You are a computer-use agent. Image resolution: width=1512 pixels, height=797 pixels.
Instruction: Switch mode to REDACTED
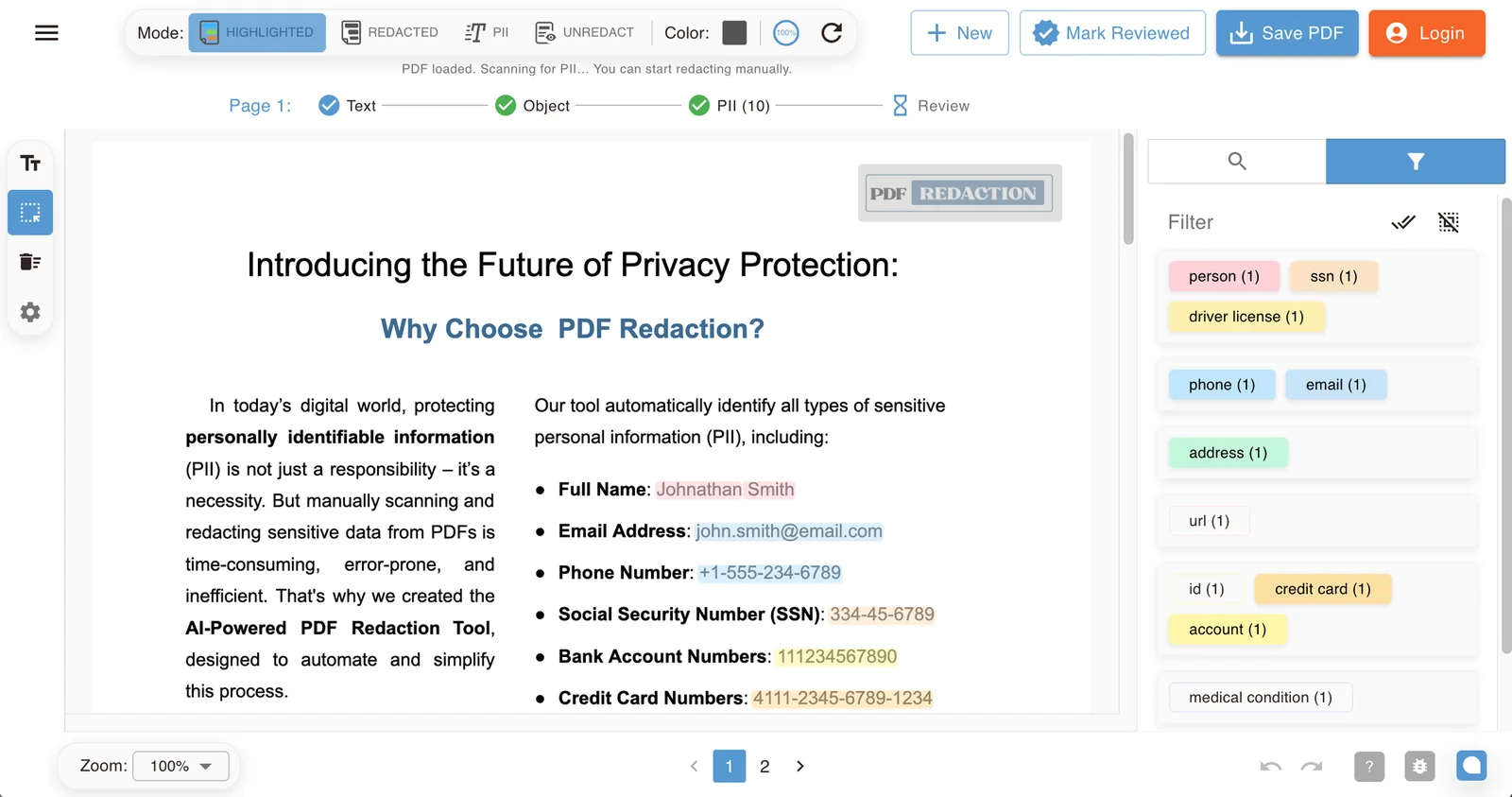tap(389, 33)
